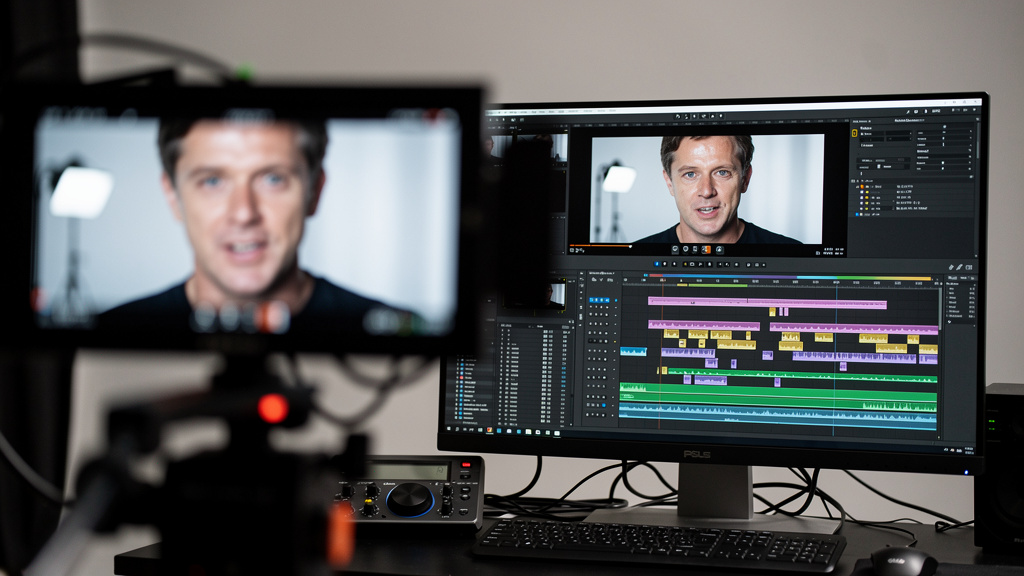Click the orange app icon in the Windows taskbar

(489, 430)
